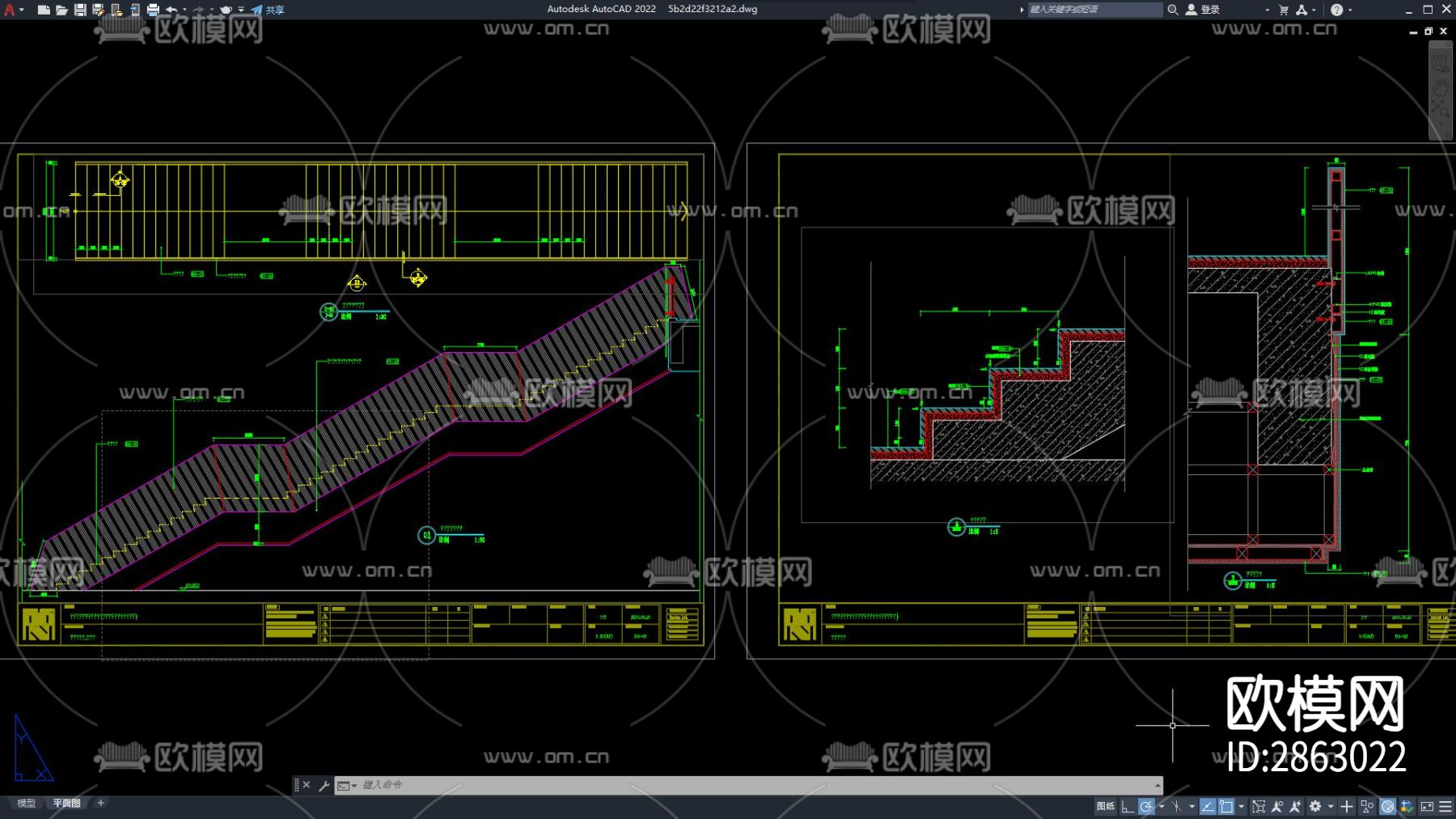Viewport: 1456px width, 819px height.
Task: Save the drawing with the floppy icon
Action: (x=80, y=10)
